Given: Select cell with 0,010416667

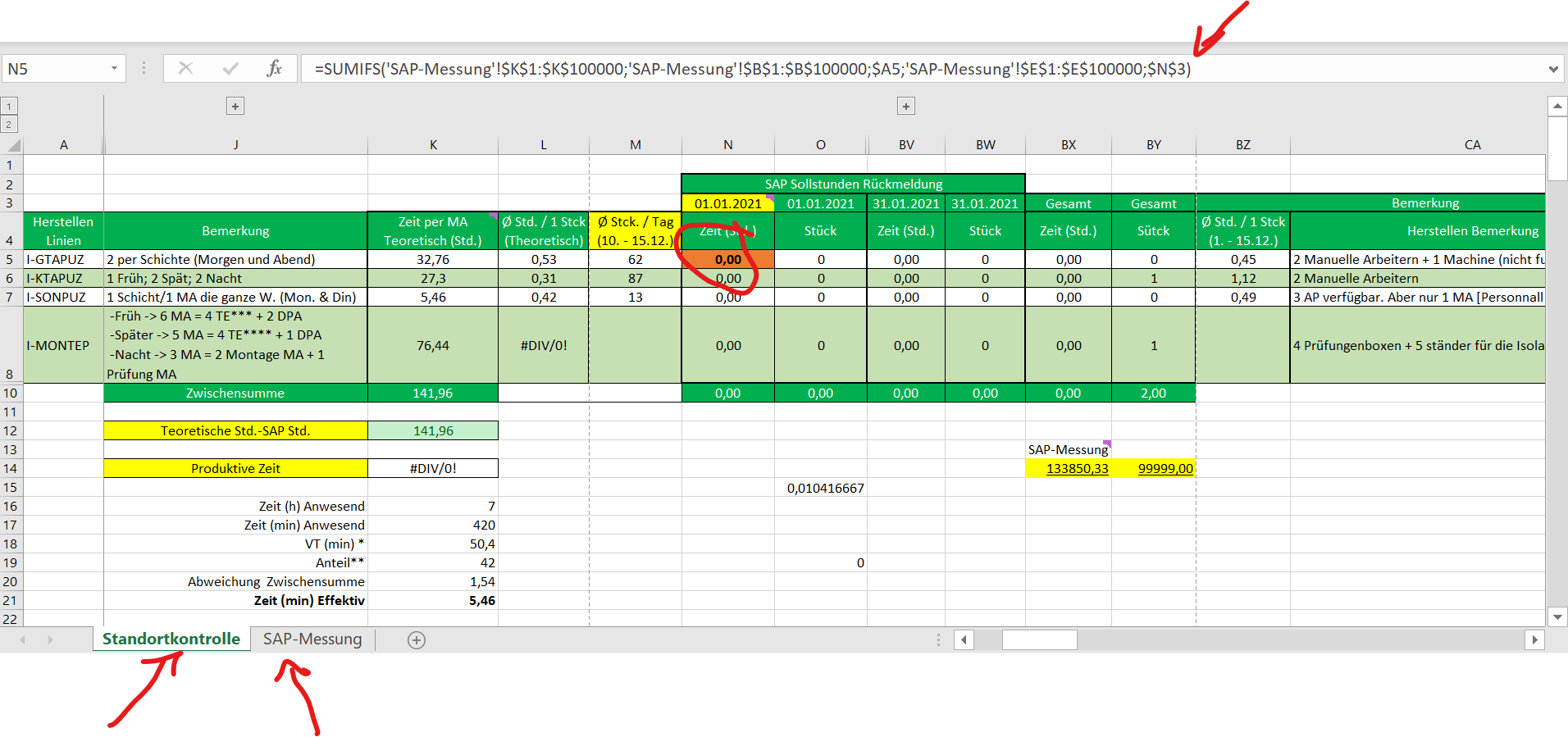Looking at the screenshot, I should point(821,488).
